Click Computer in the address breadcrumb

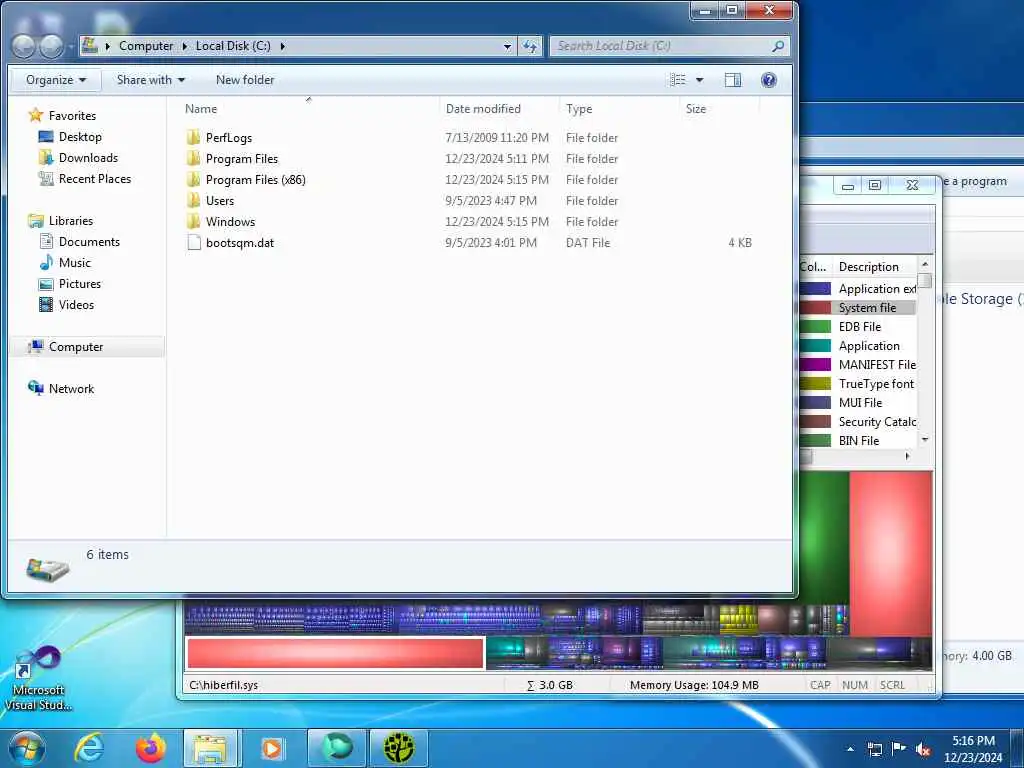pos(146,46)
